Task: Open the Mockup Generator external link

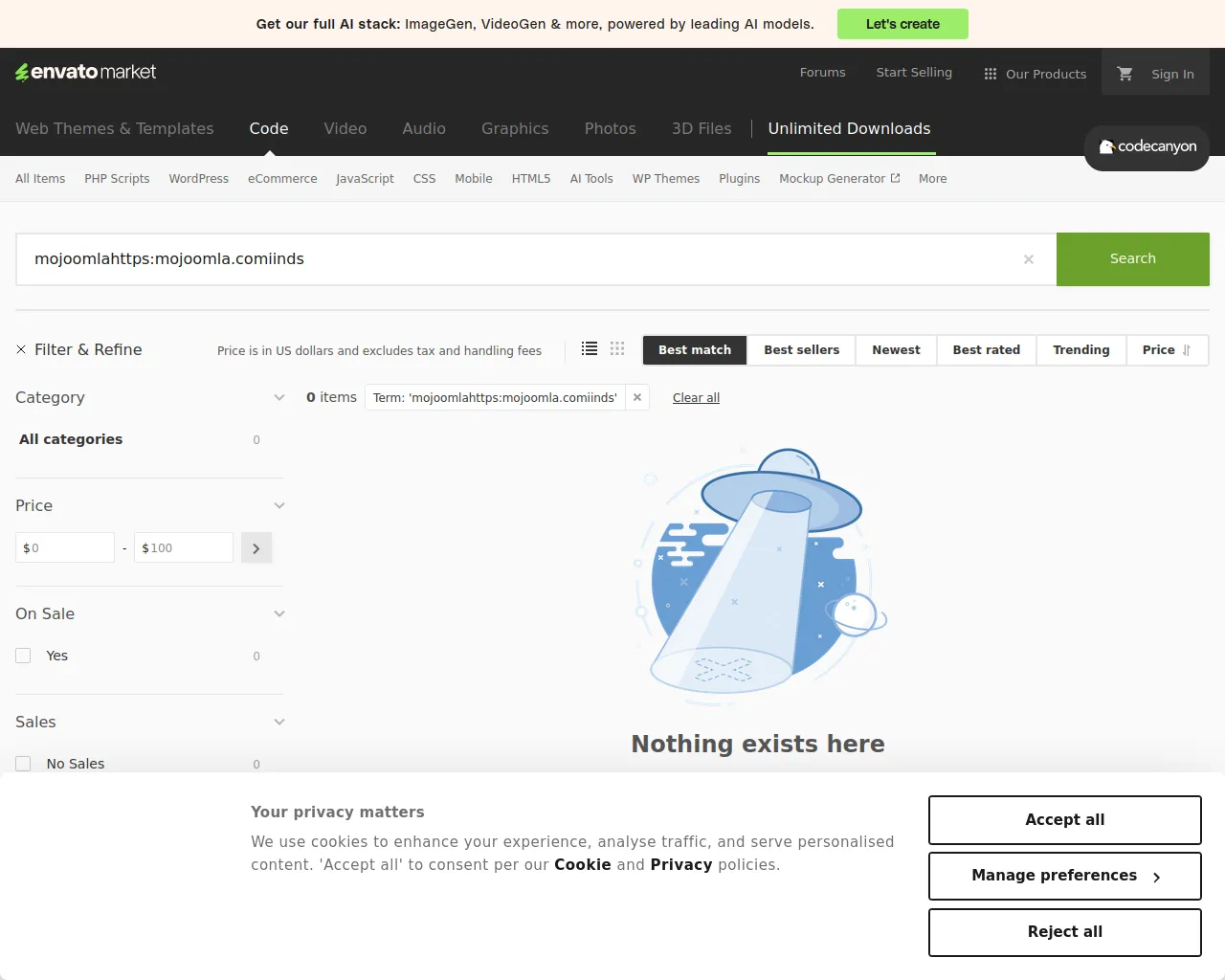Action: pos(839,179)
